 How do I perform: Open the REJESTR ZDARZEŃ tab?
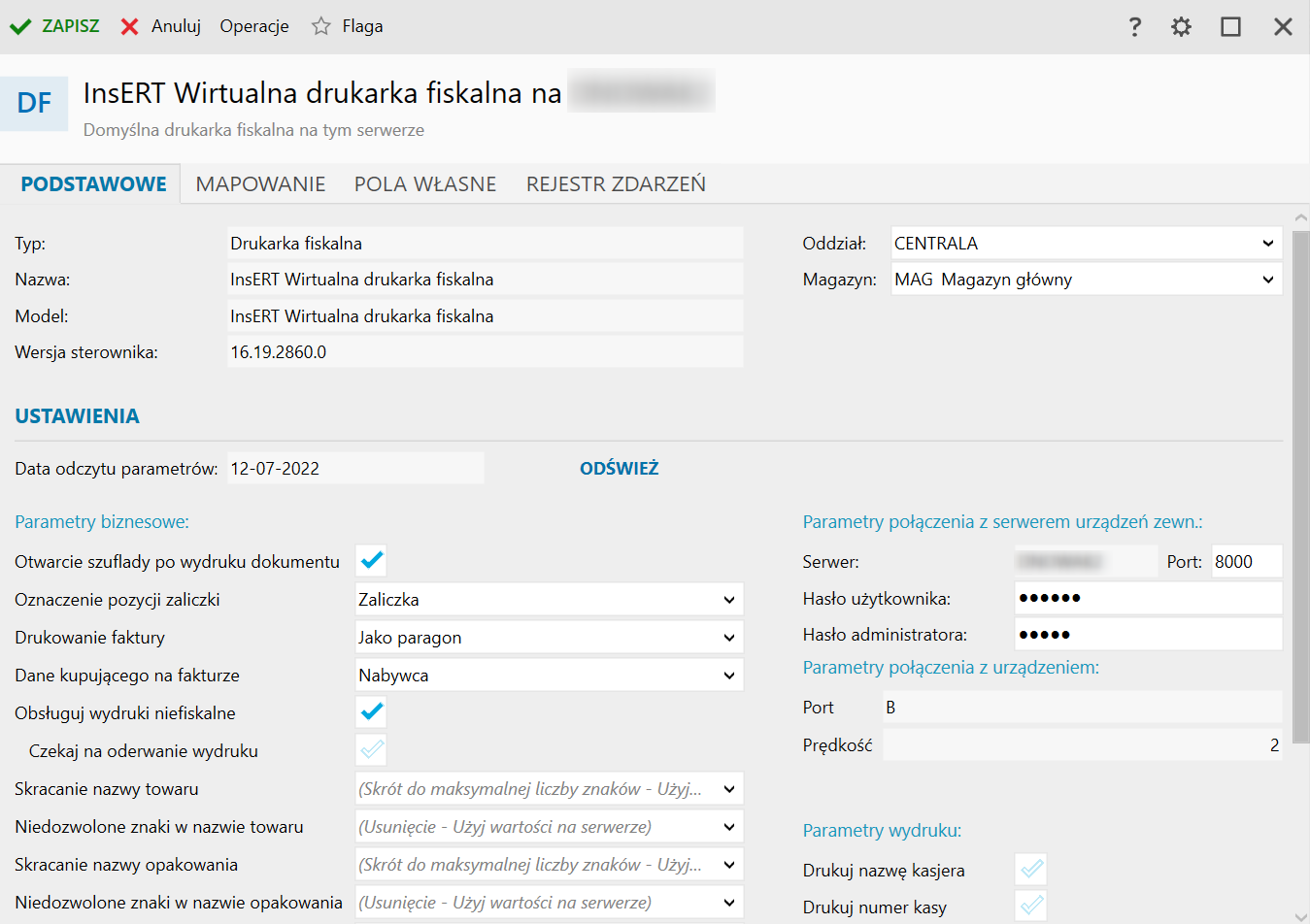pos(616,184)
